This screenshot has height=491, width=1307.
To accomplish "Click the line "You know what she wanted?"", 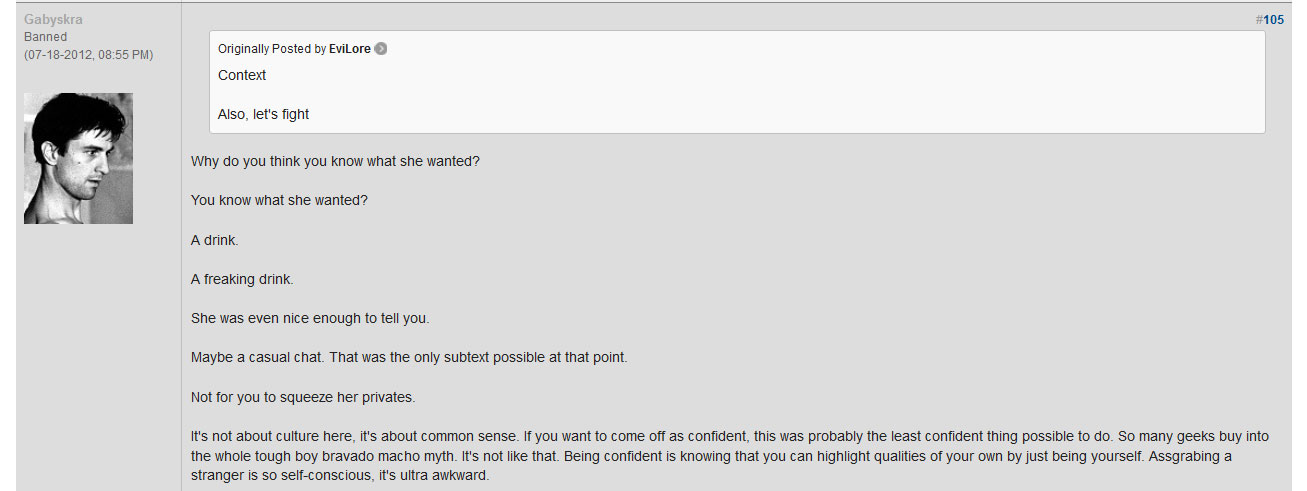I will coord(279,200).
